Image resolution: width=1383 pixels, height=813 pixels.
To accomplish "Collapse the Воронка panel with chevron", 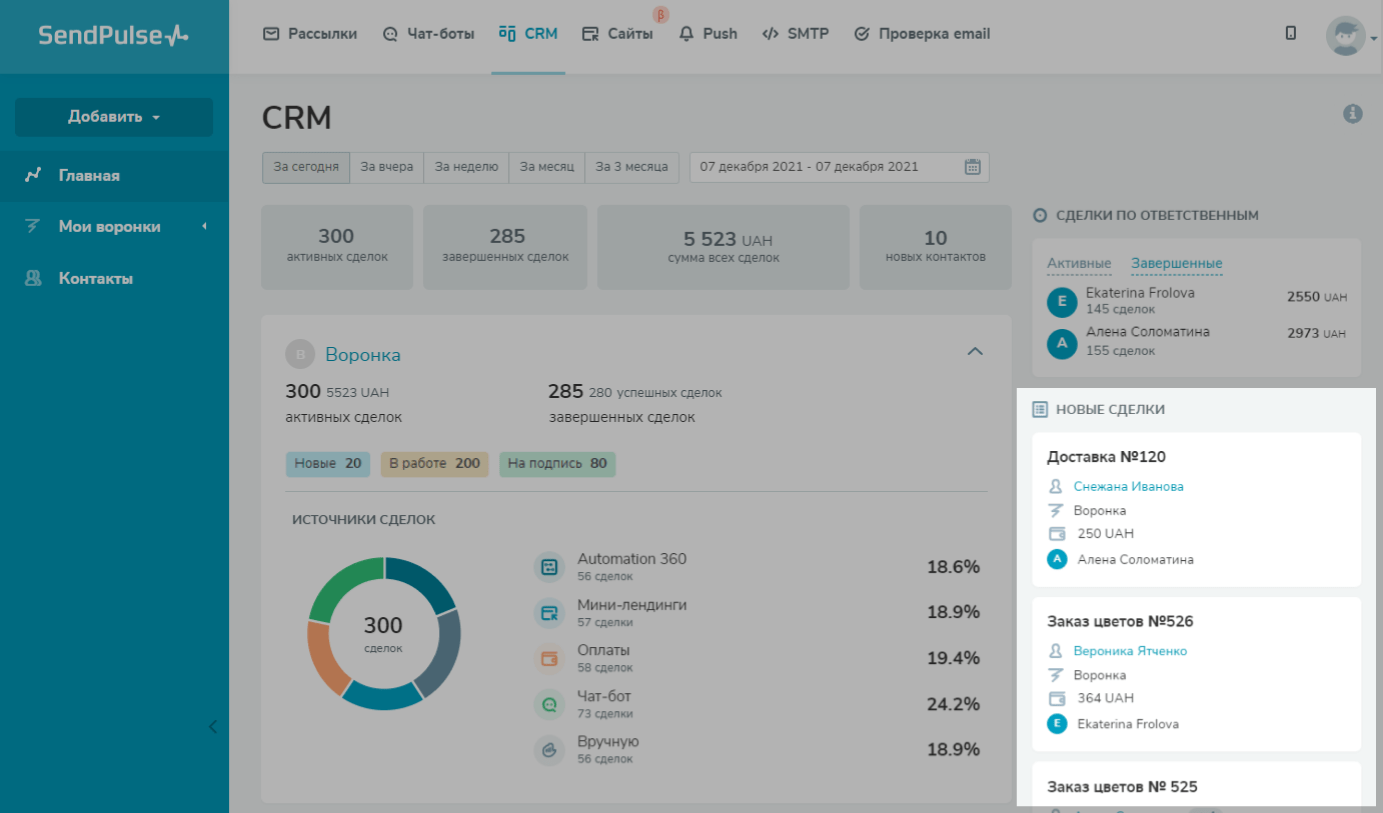I will [975, 351].
